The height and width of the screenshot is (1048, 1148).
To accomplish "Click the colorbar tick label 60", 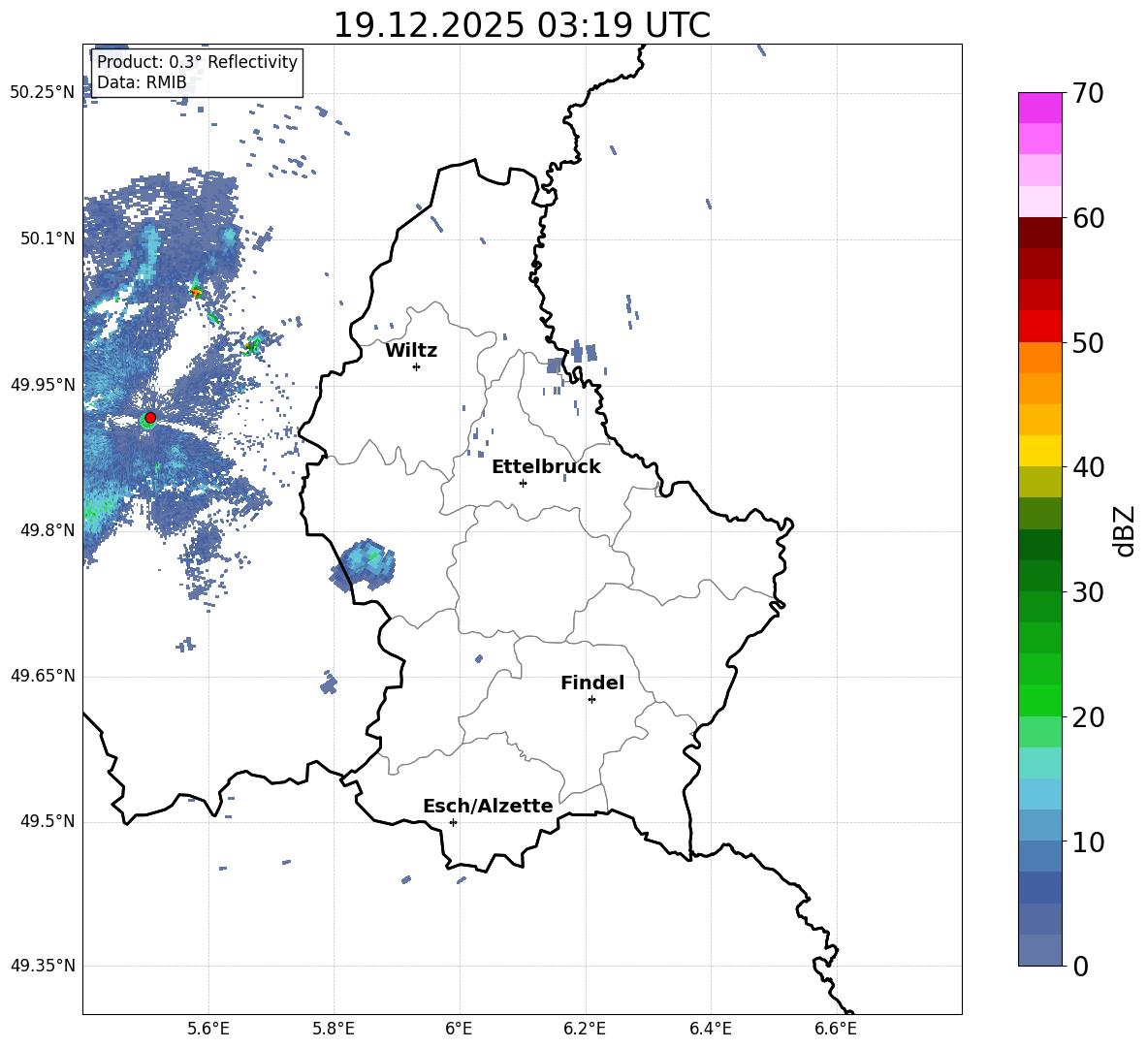I will tap(1088, 217).
